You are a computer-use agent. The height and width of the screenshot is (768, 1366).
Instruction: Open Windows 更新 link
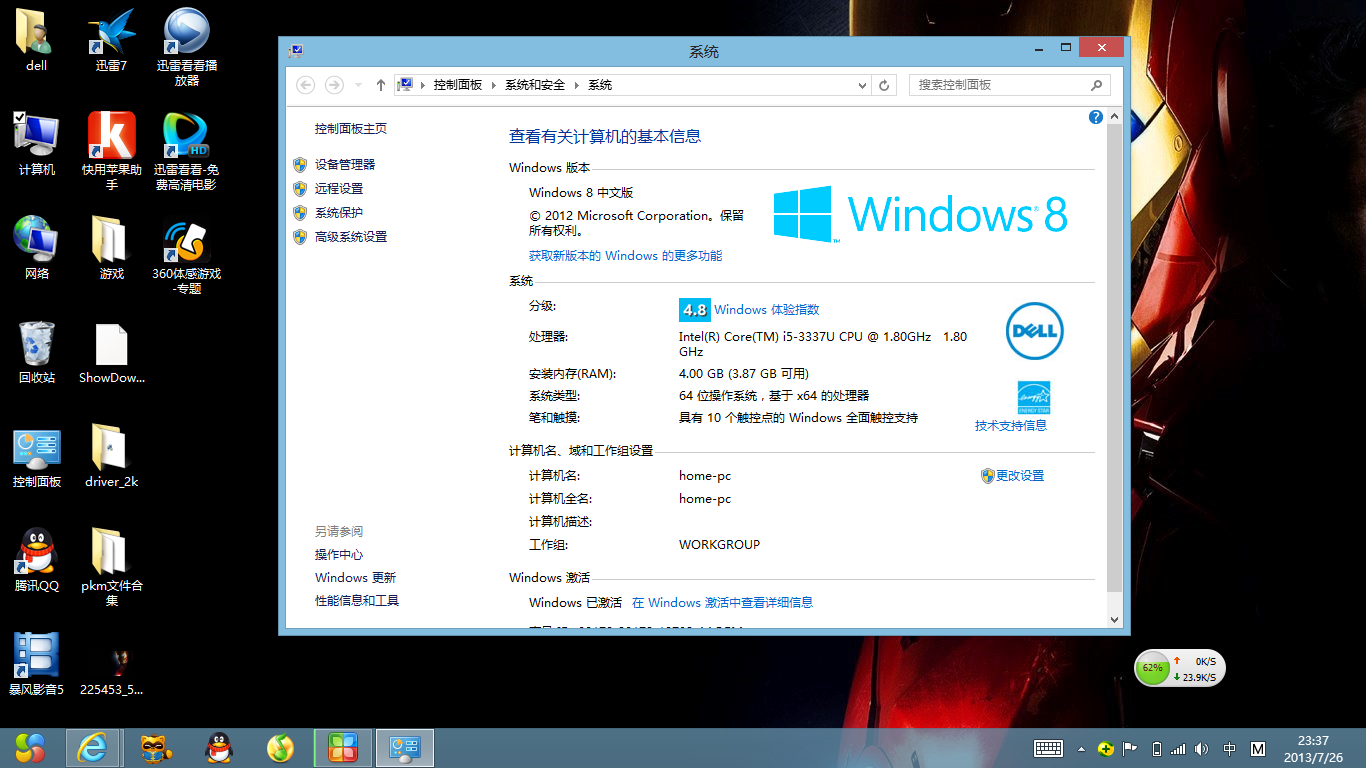(356, 578)
